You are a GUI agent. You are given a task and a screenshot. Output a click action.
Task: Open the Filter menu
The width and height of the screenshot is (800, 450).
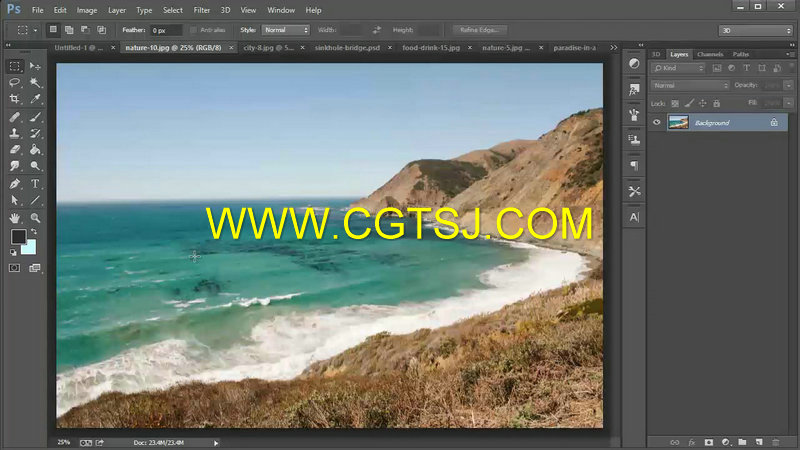202,10
